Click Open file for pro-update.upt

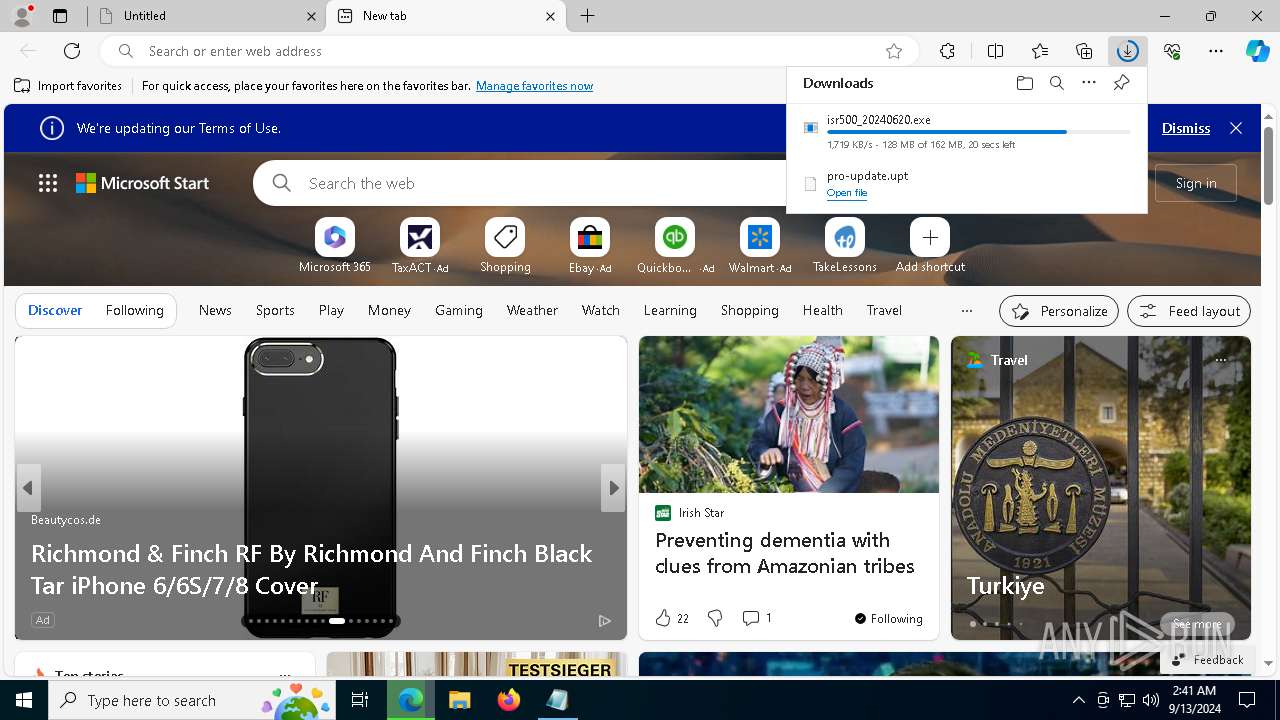847,193
